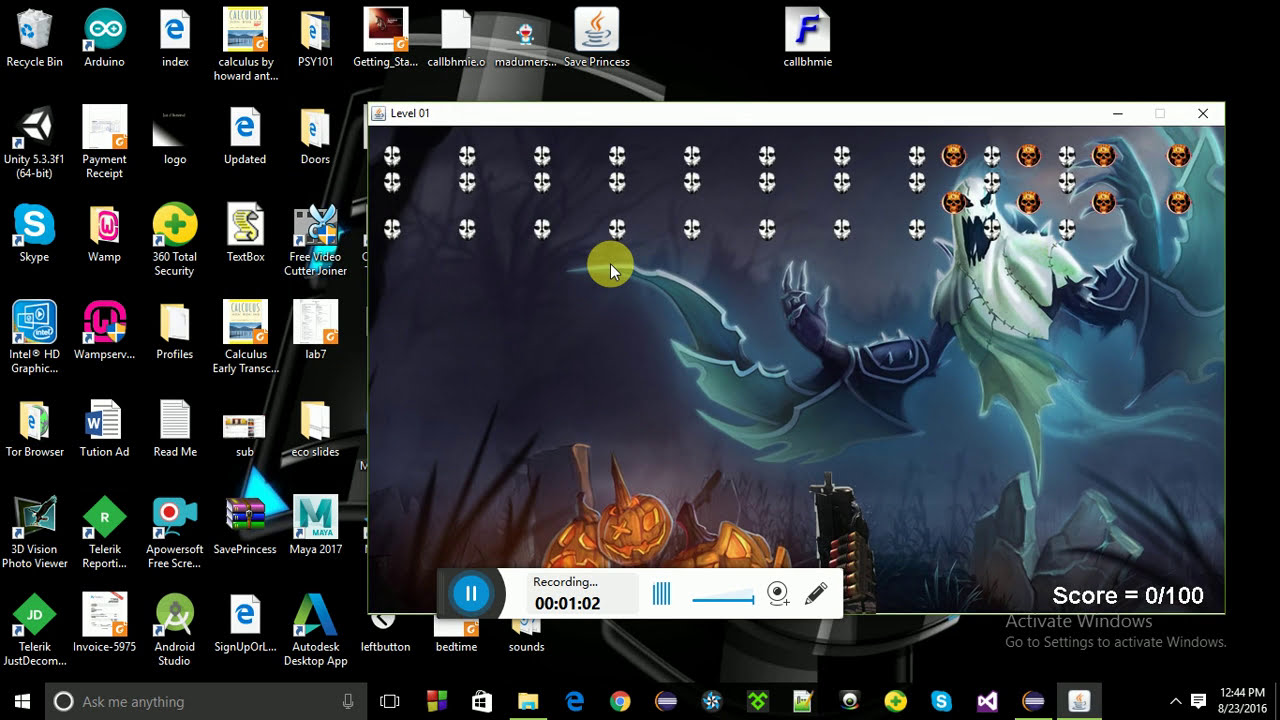Minimize the Level 01 game window
The height and width of the screenshot is (720, 1280).
[1117, 113]
